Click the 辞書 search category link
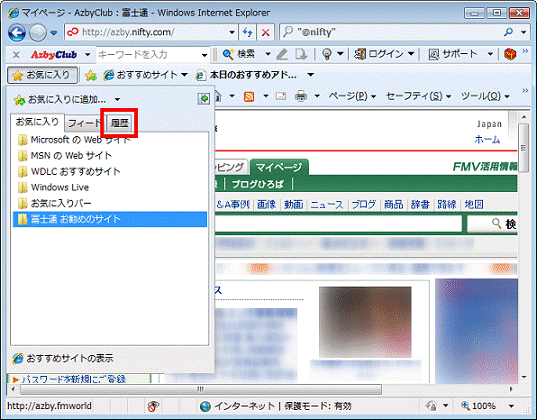Viewport: 537px width, 420px height. pos(420,205)
